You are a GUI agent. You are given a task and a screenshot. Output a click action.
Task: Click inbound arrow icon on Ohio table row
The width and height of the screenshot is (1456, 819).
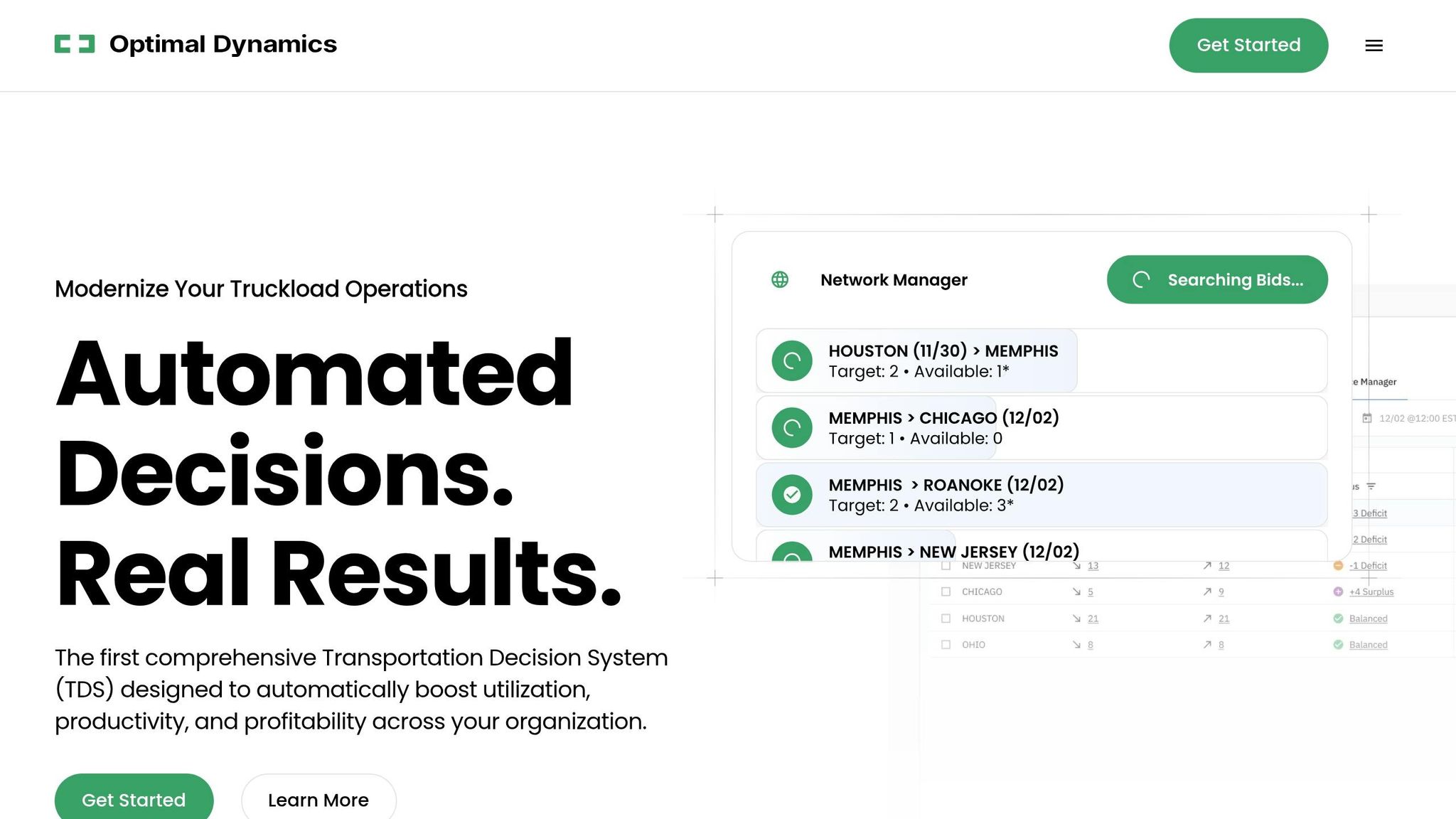click(1076, 645)
